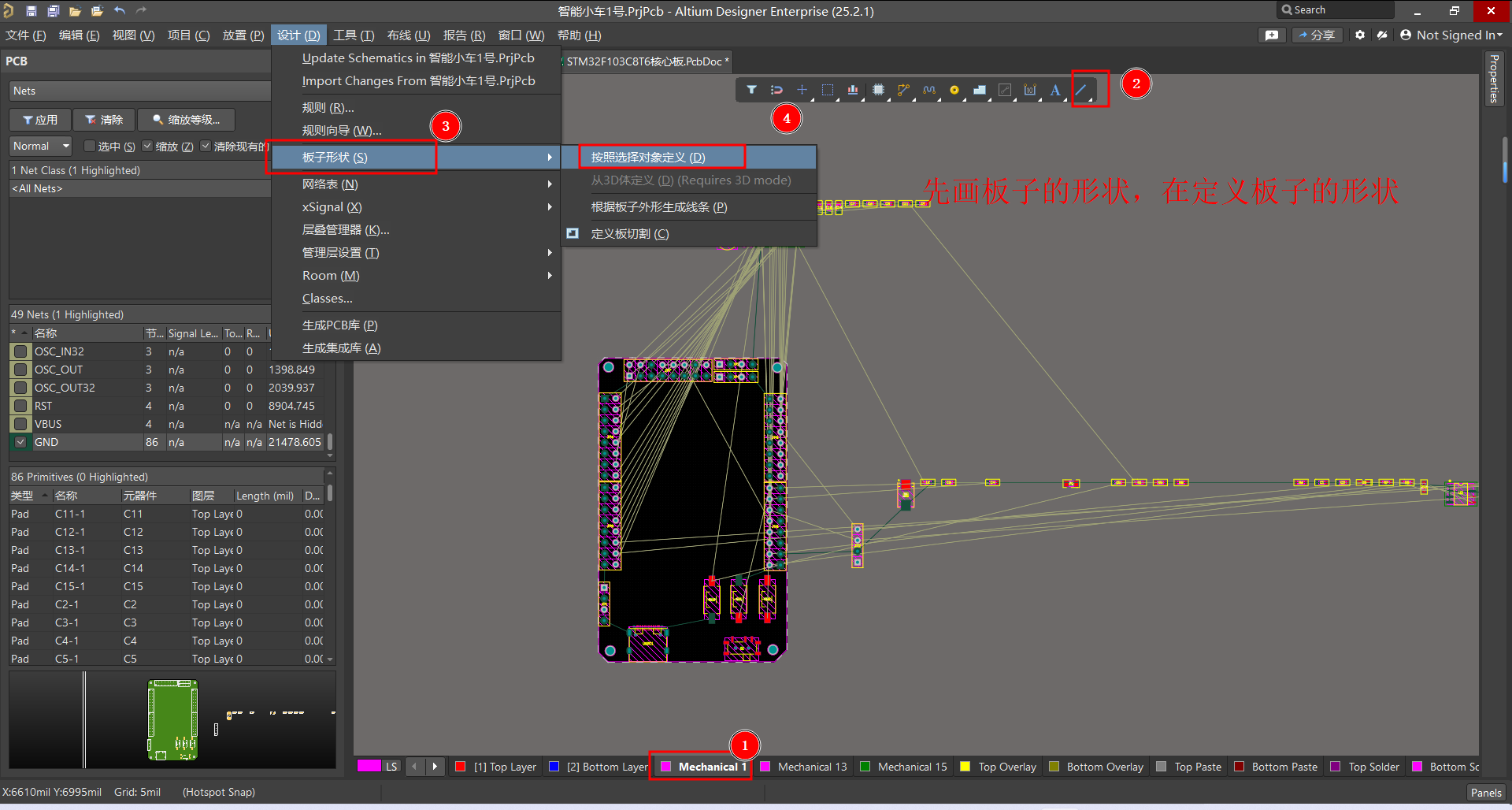Viewport: 1512px width, 810px height.
Task: Click the magenta current layer color swatch
Action: (x=369, y=766)
